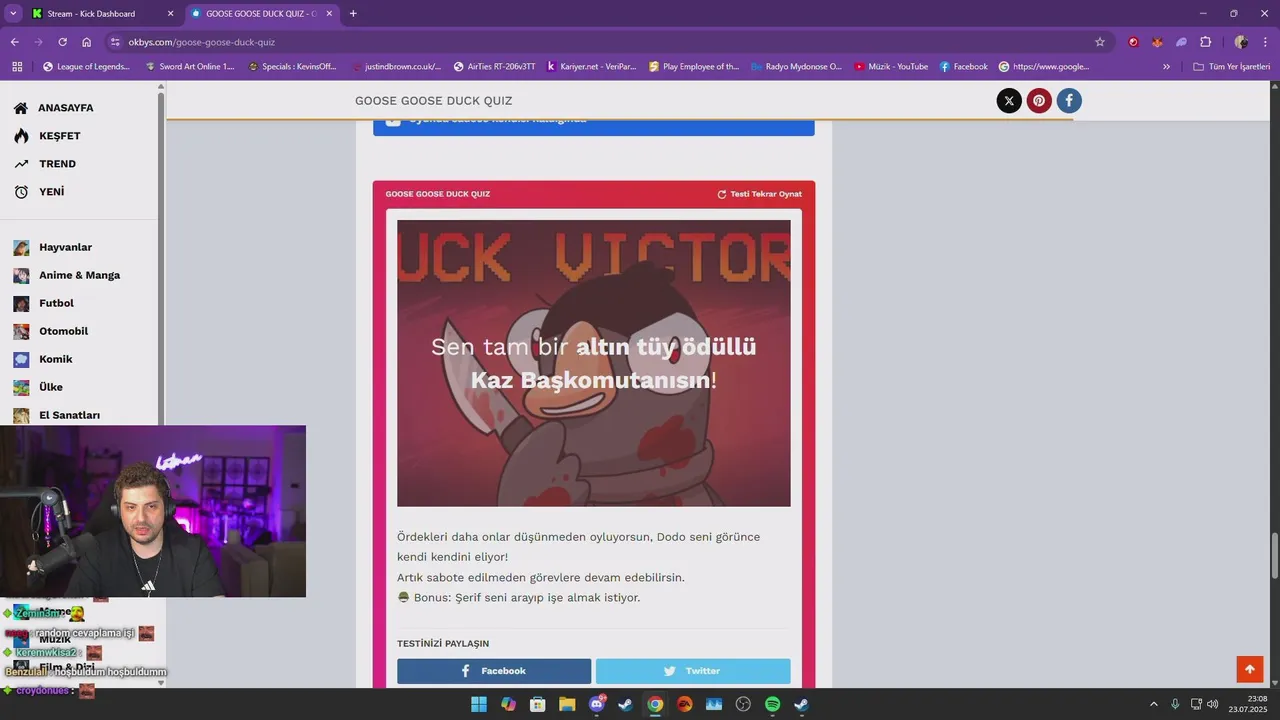Bookmark this page with the star icon
Image resolution: width=1280 pixels, height=720 pixels.
(x=1100, y=42)
